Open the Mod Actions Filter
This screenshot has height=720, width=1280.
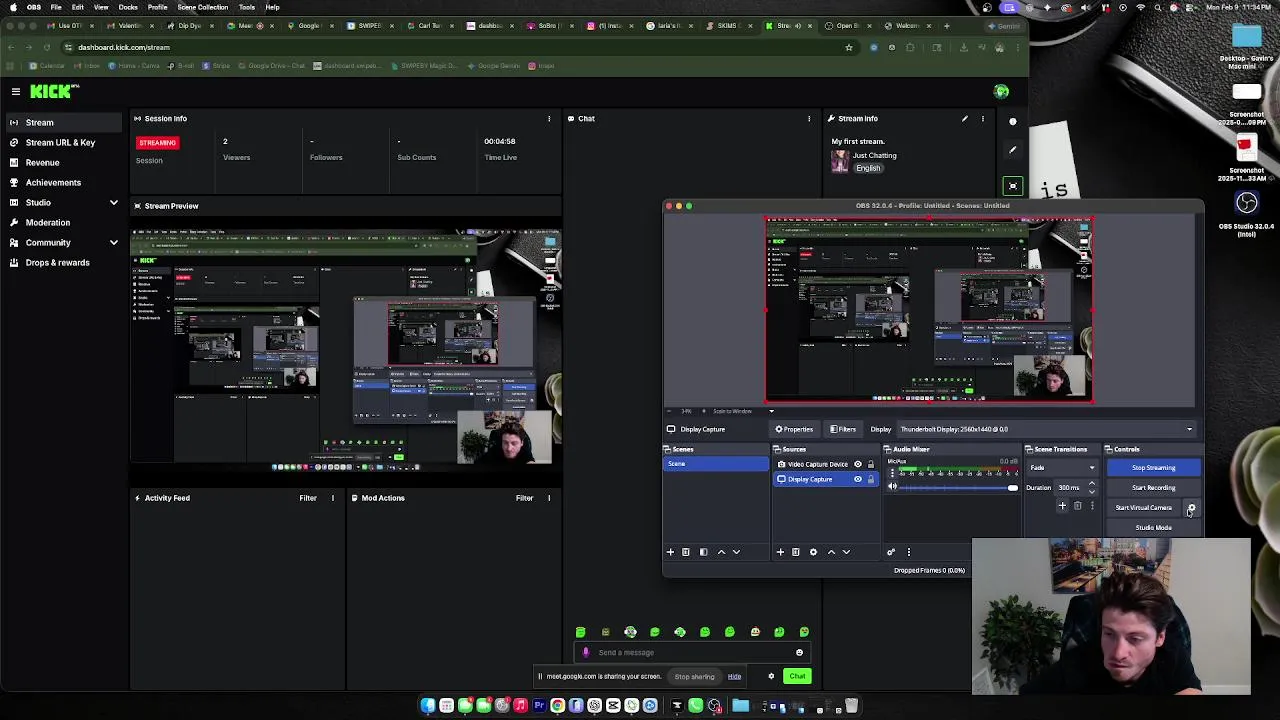[x=524, y=498]
